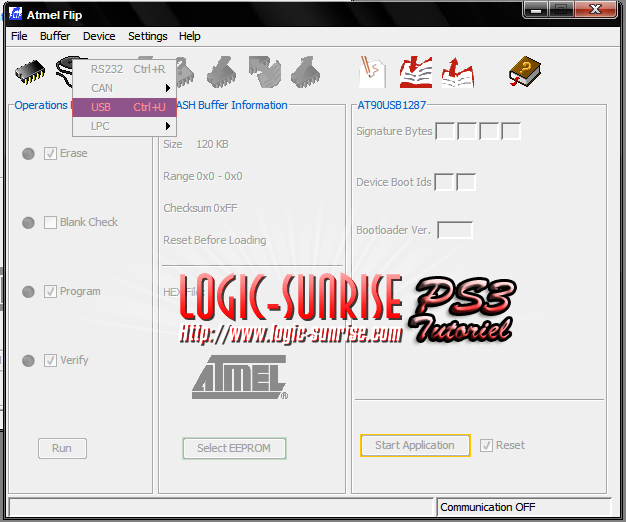Click the Erase status indicator light

pos(28,154)
